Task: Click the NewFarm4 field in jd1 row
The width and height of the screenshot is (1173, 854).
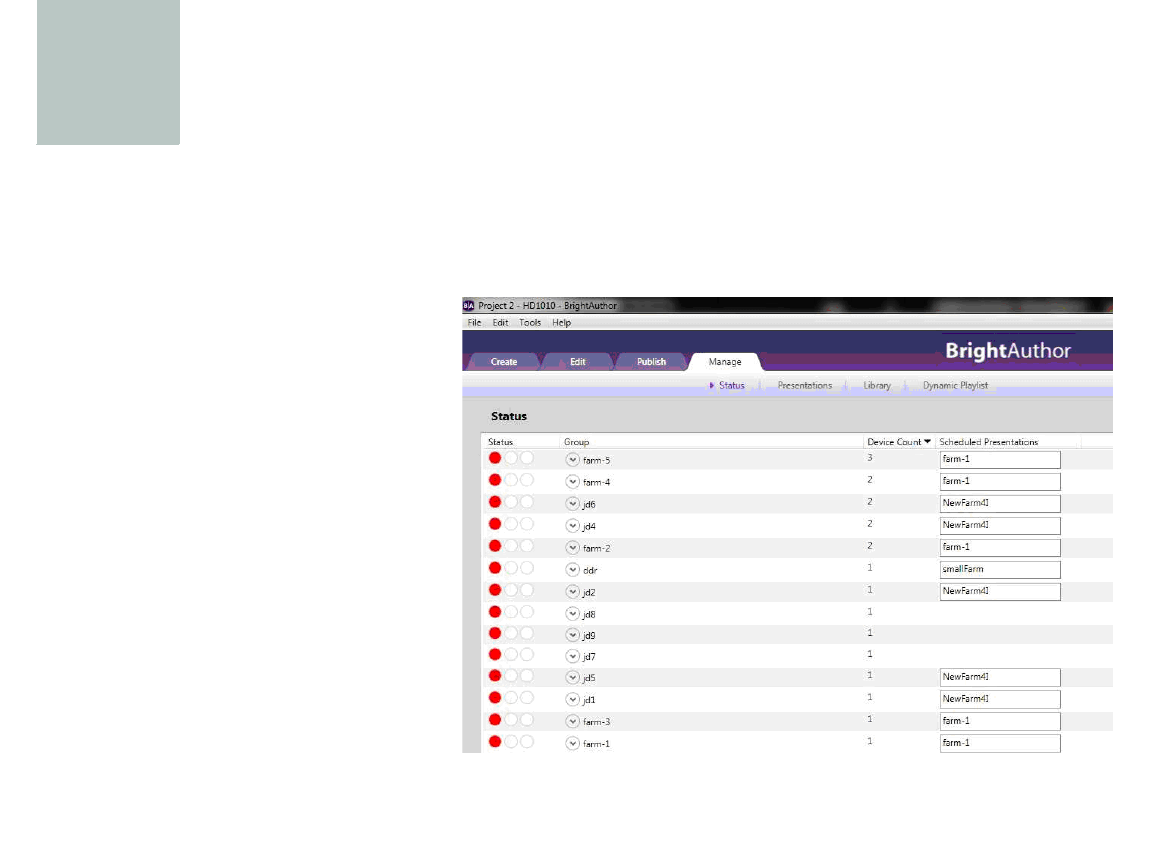Action: 1000,699
